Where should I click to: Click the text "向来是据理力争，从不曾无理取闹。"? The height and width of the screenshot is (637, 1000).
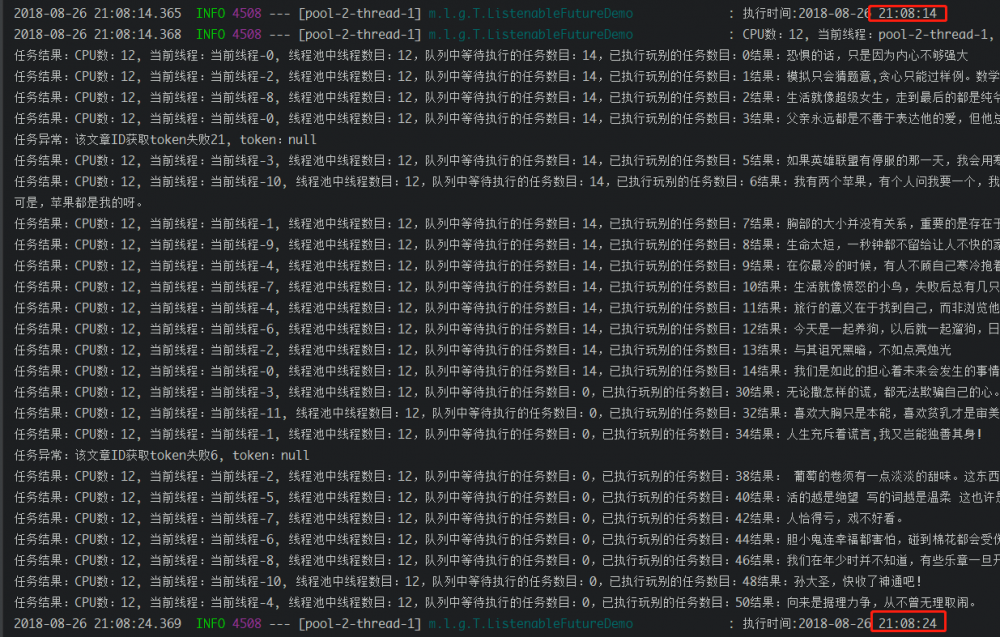(x=882, y=603)
